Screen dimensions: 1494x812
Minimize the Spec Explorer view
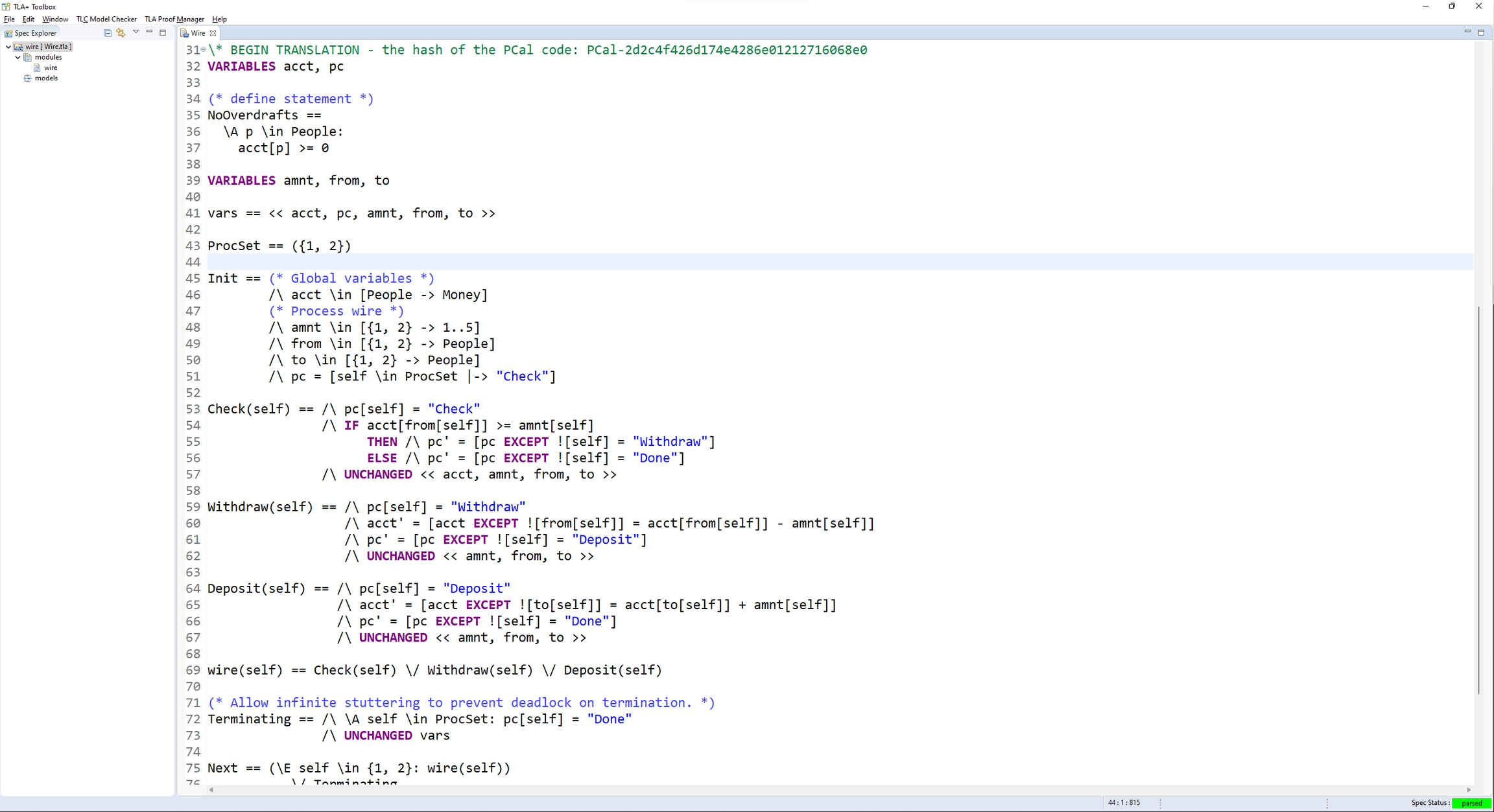tap(149, 33)
